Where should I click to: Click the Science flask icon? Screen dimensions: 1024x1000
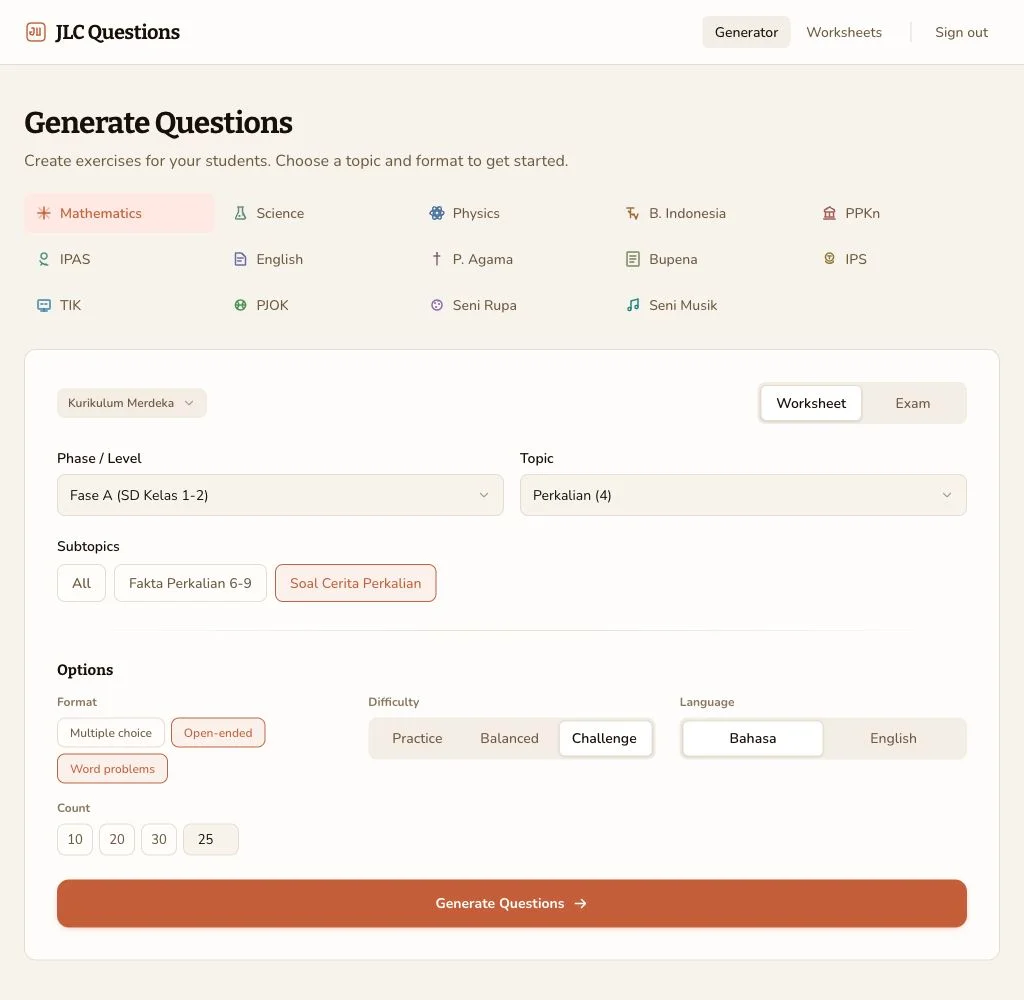point(240,213)
